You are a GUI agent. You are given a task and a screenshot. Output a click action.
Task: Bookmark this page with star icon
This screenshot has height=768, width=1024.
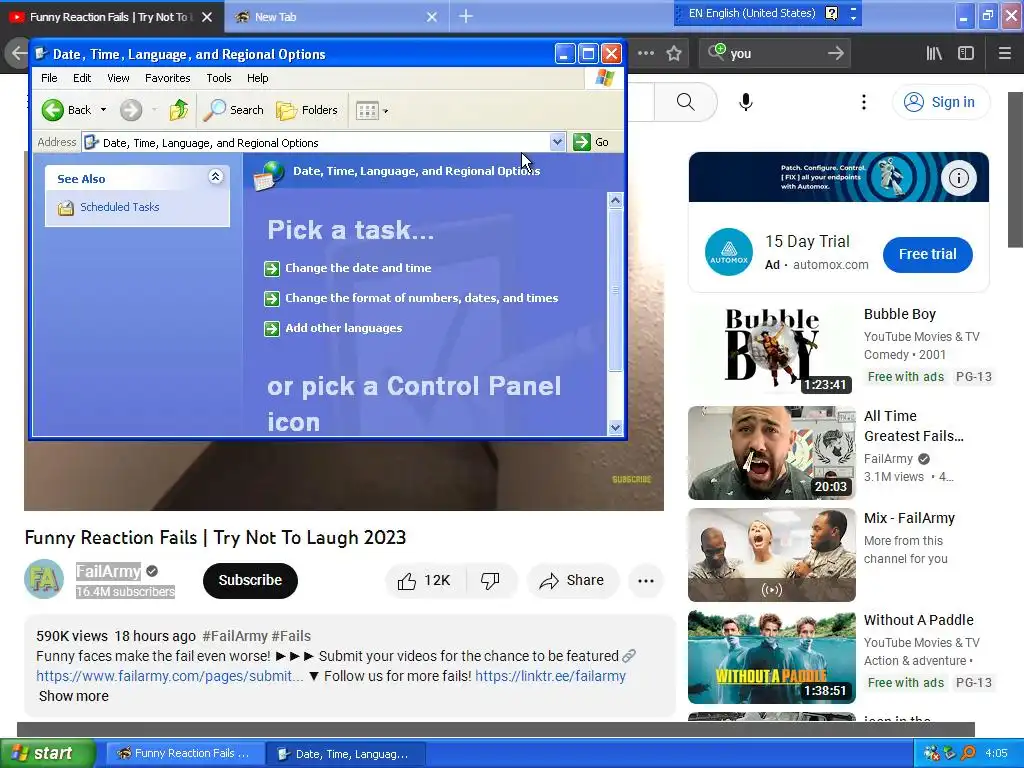(674, 53)
